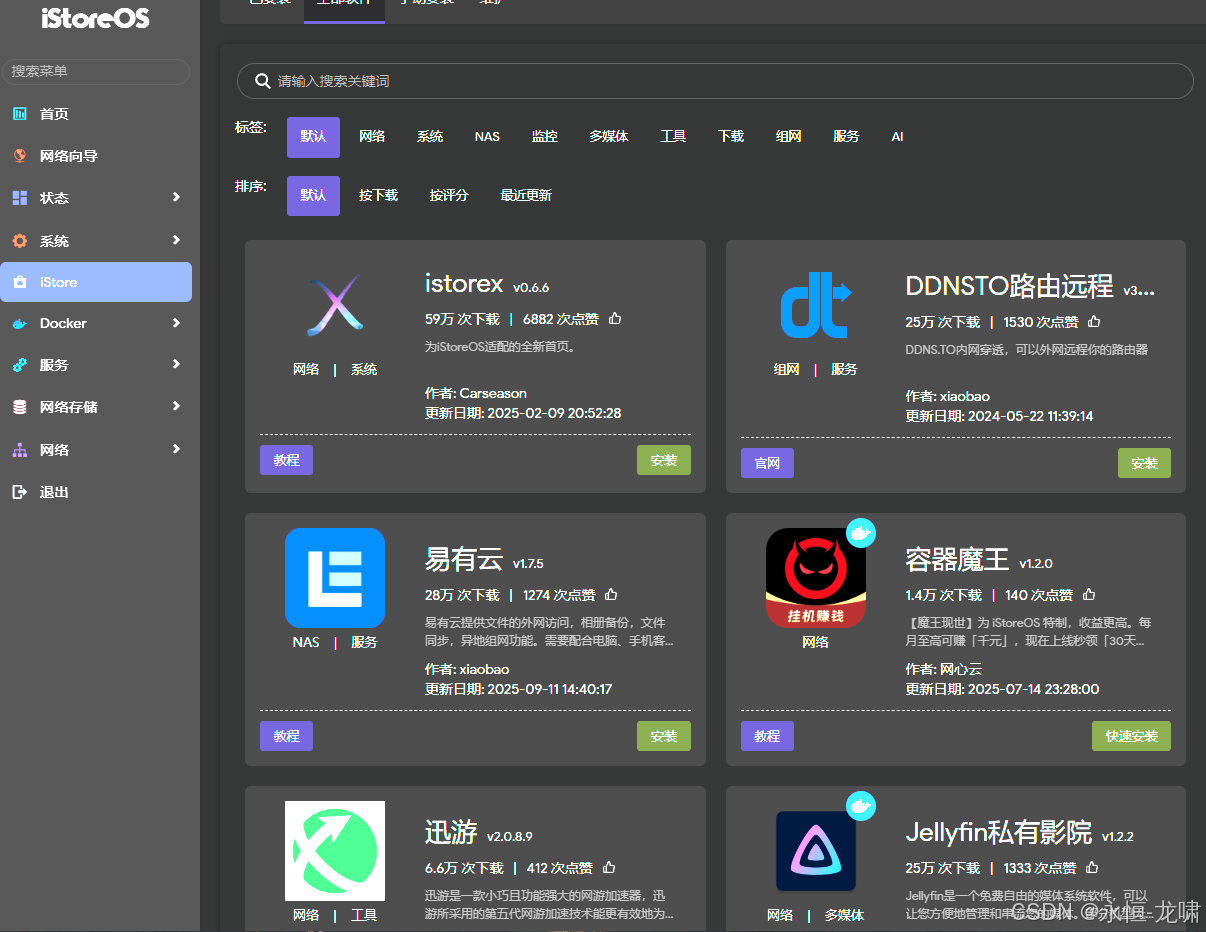This screenshot has width=1206, height=932.
Task: Install 易有云 with 安装 button
Action: 664,736
